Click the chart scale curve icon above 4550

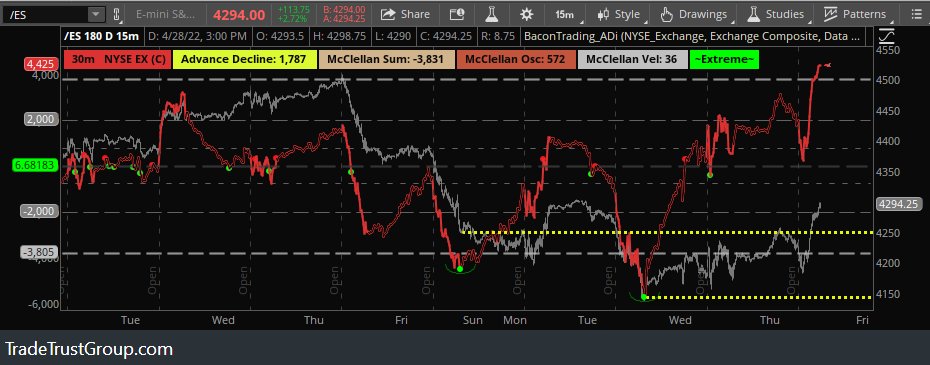[888, 36]
